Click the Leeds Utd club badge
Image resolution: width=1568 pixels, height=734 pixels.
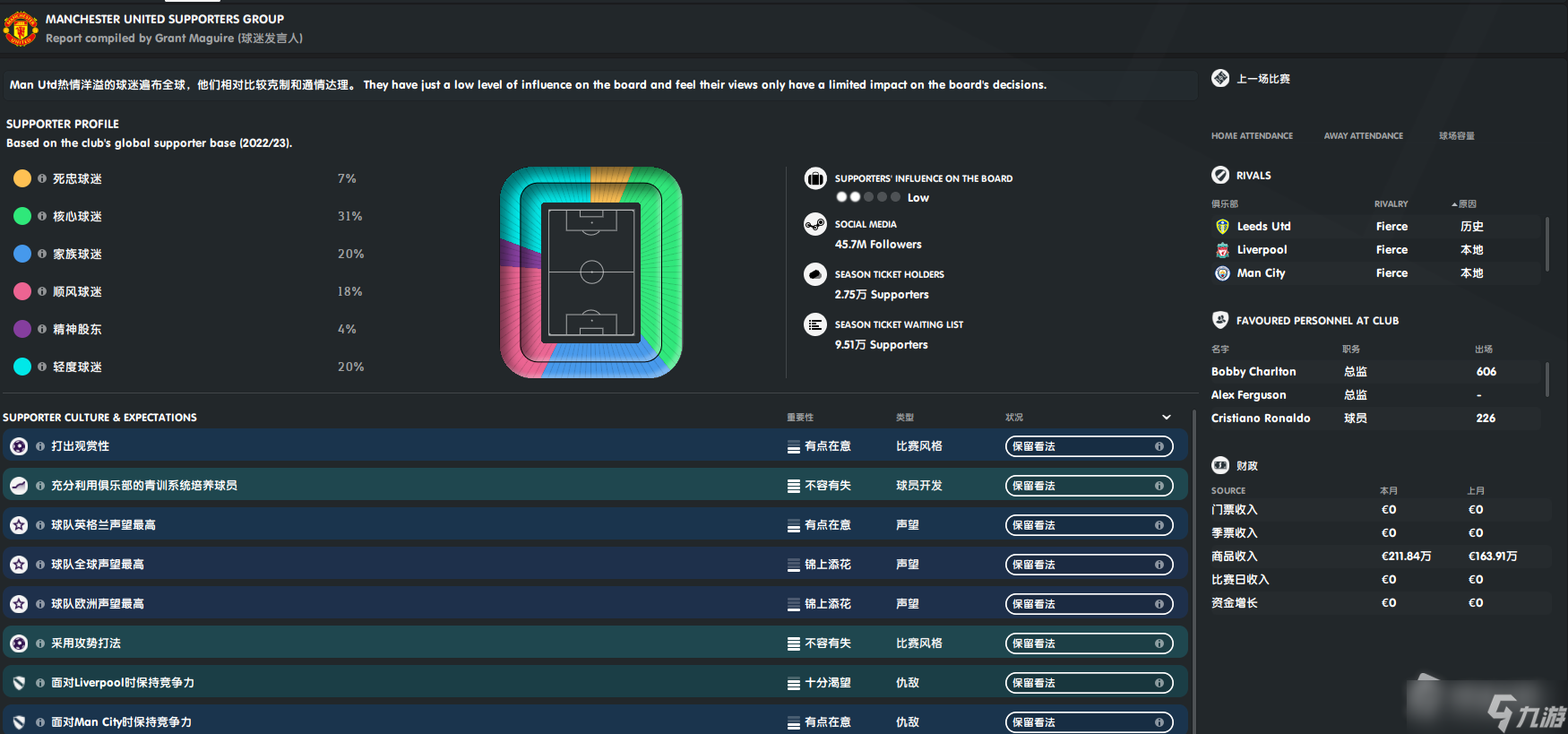point(1222,227)
